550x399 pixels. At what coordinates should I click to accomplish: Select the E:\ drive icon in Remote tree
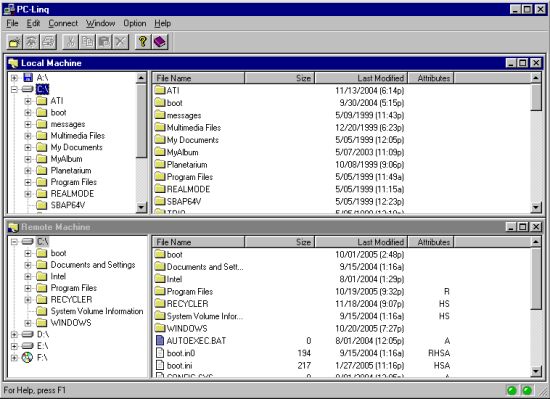point(27,346)
